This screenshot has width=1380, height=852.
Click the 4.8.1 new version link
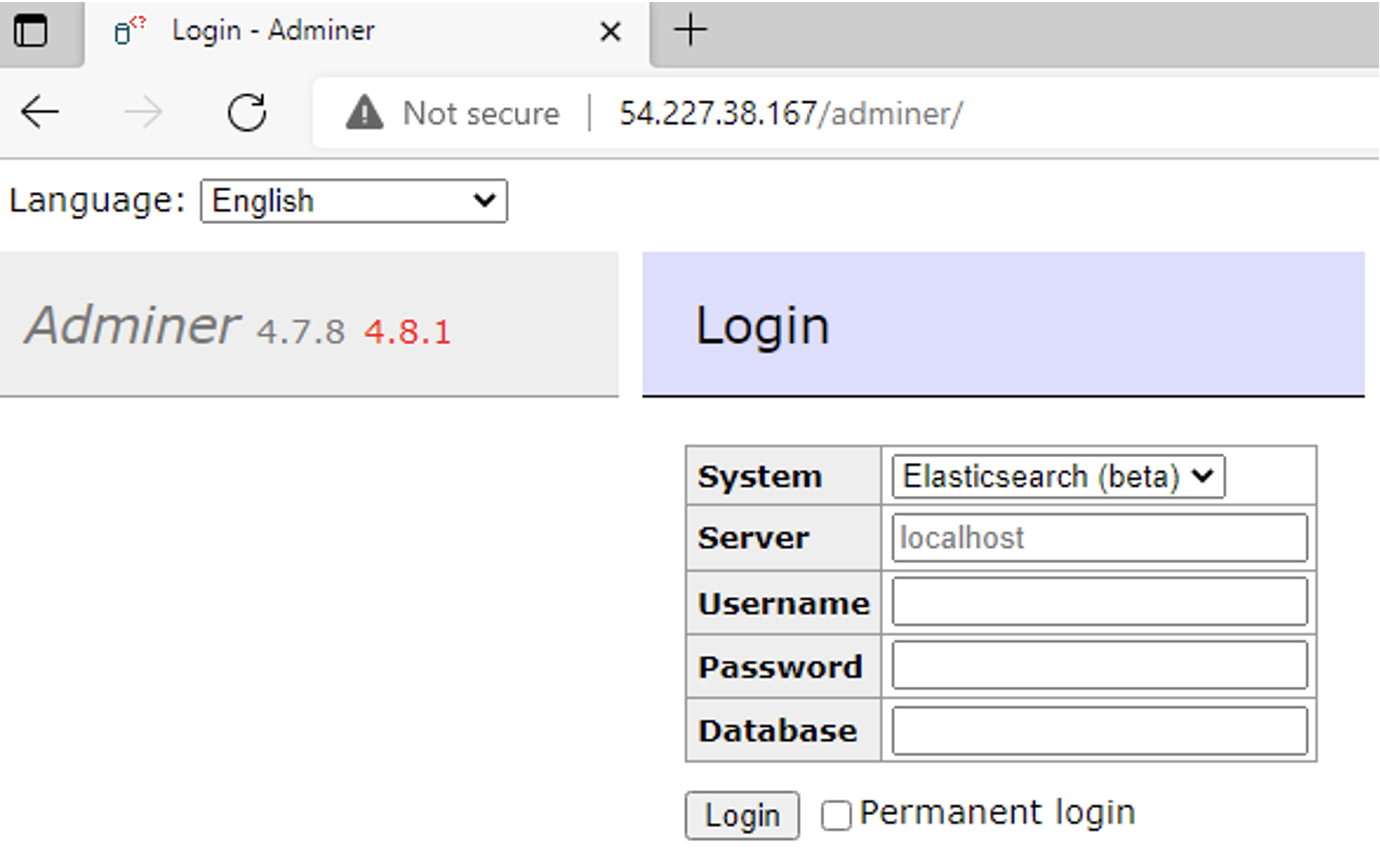click(408, 332)
